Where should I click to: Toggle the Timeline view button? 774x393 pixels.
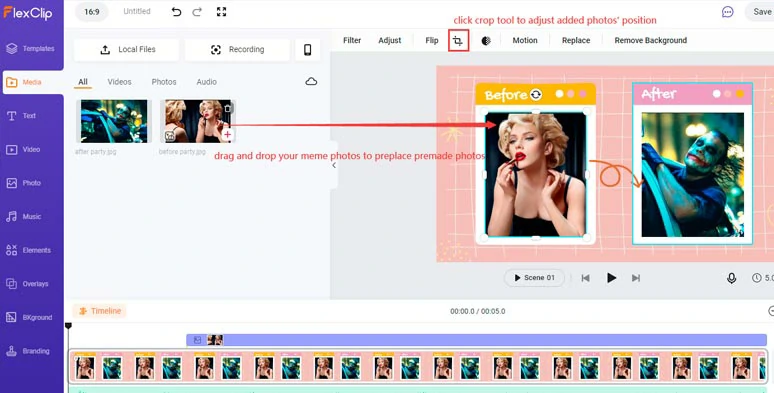(x=100, y=311)
